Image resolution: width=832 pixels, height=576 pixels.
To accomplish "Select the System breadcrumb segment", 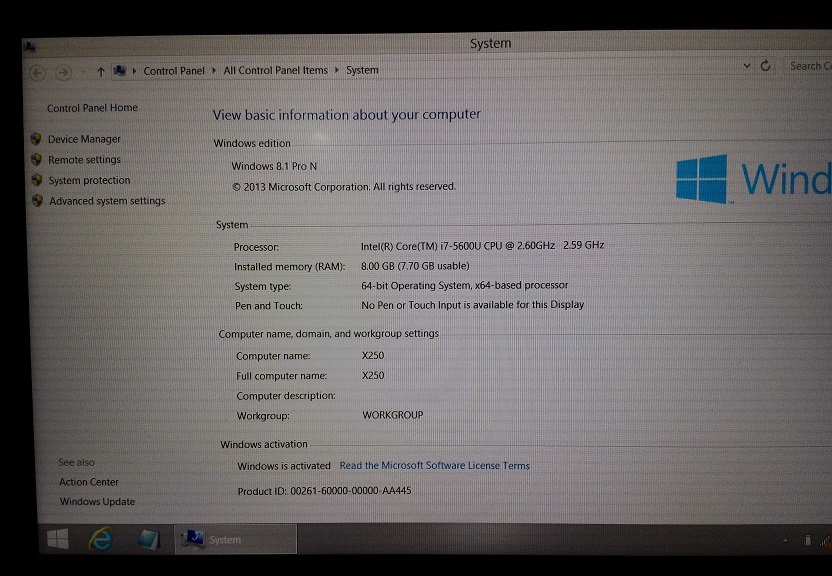I will pyautogui.click(x=362, y=70).
